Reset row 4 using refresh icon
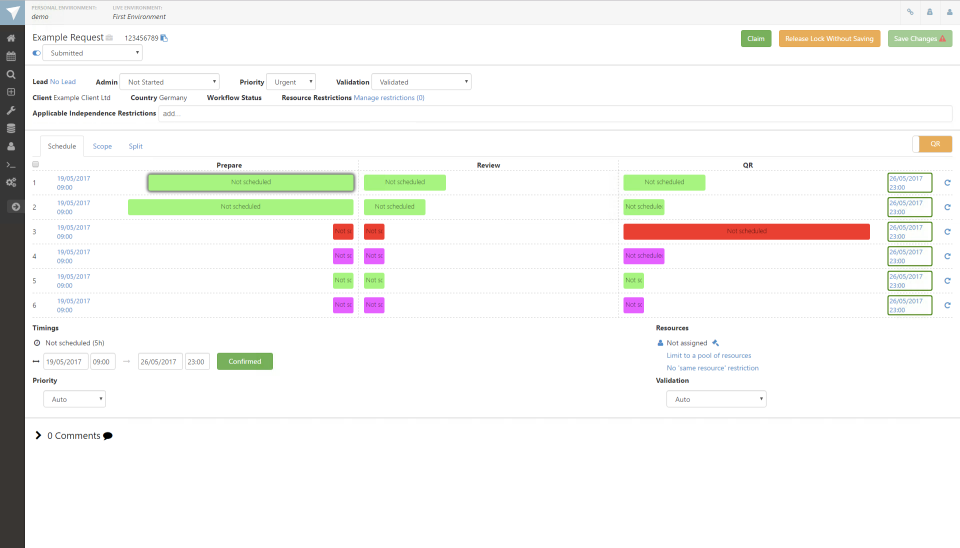This screenshot has width=960, height=548. [947, 256]
